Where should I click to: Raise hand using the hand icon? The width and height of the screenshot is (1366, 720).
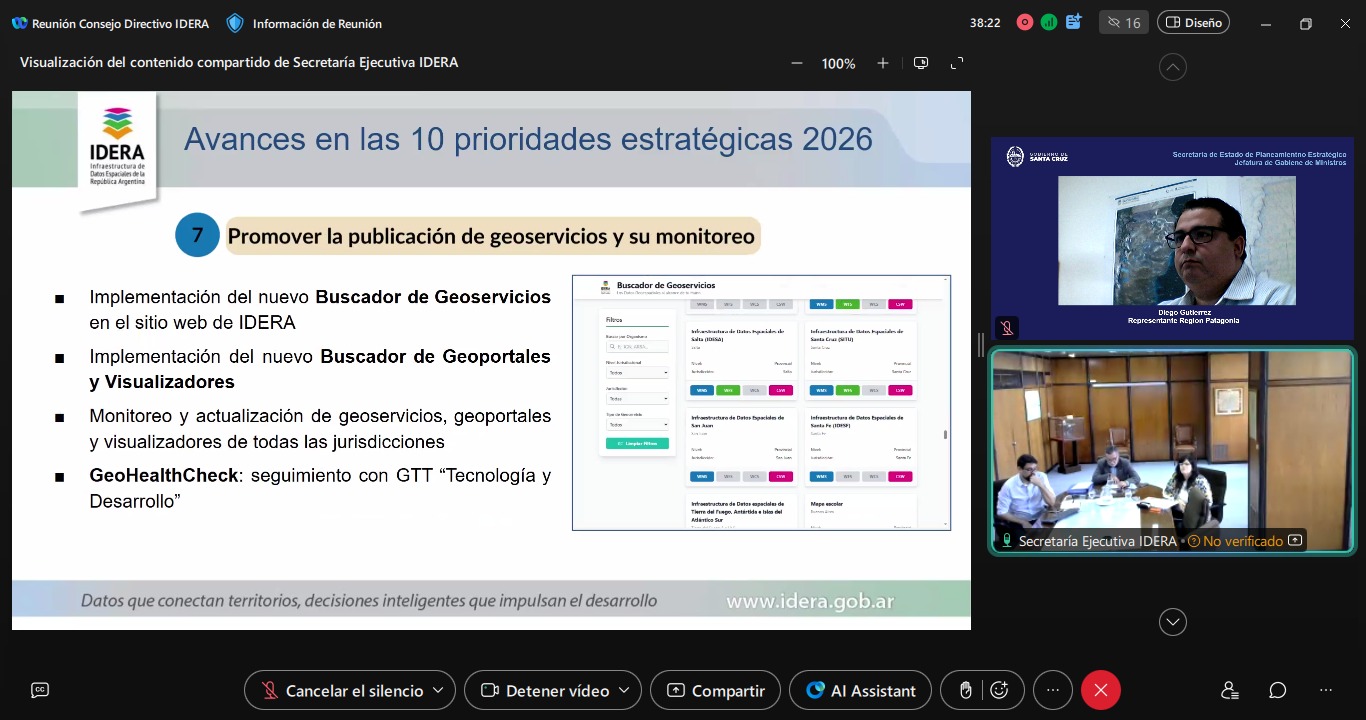click(x=965, y=690)
